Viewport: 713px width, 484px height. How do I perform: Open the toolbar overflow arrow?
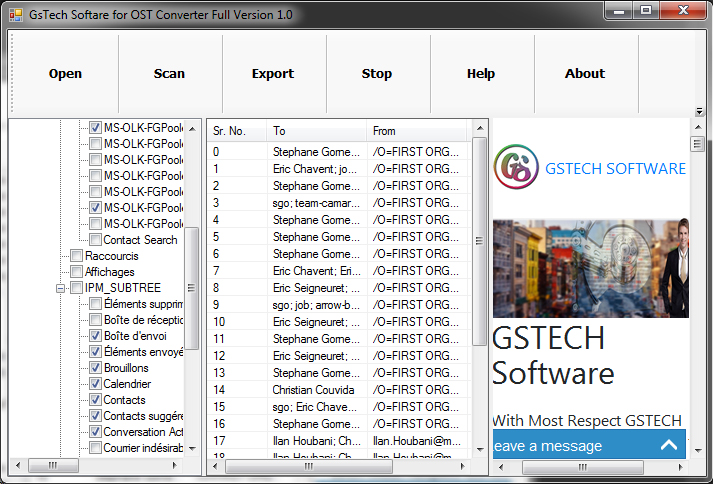699,111
